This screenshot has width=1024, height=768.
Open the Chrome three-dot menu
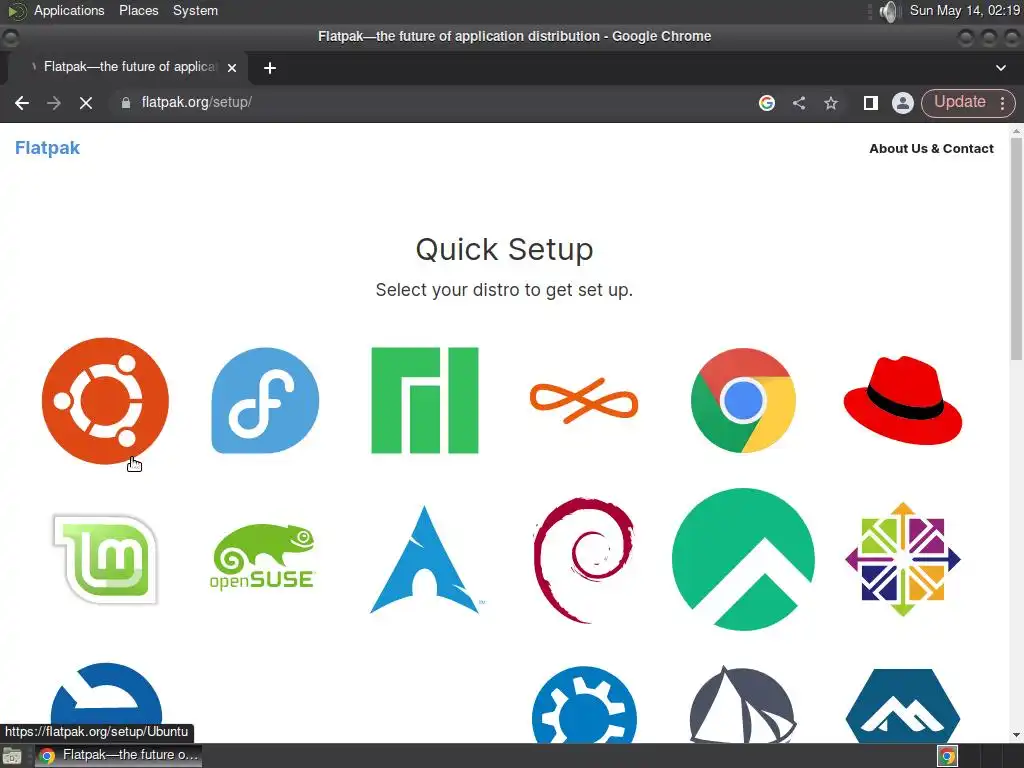(1002, 103)
